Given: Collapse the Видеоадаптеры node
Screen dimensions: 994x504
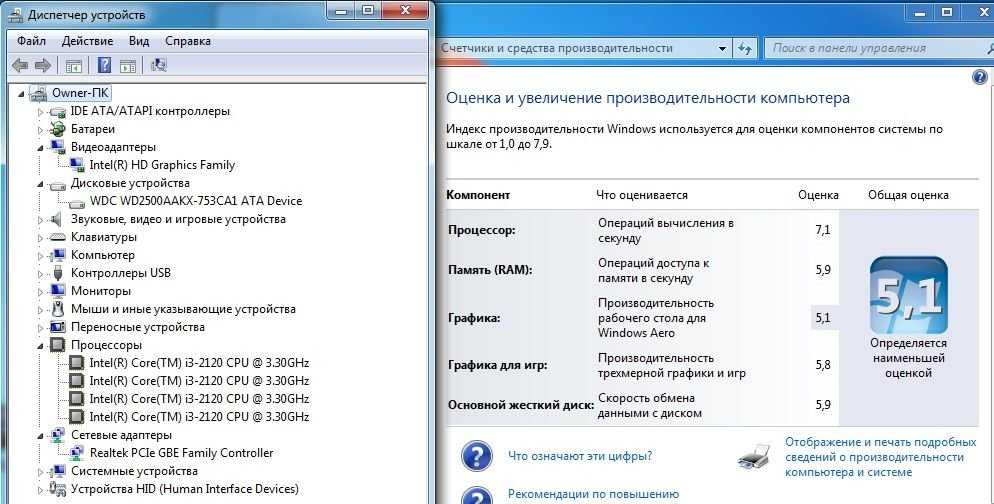Looking at the screenshot, I should pos(41,147).
